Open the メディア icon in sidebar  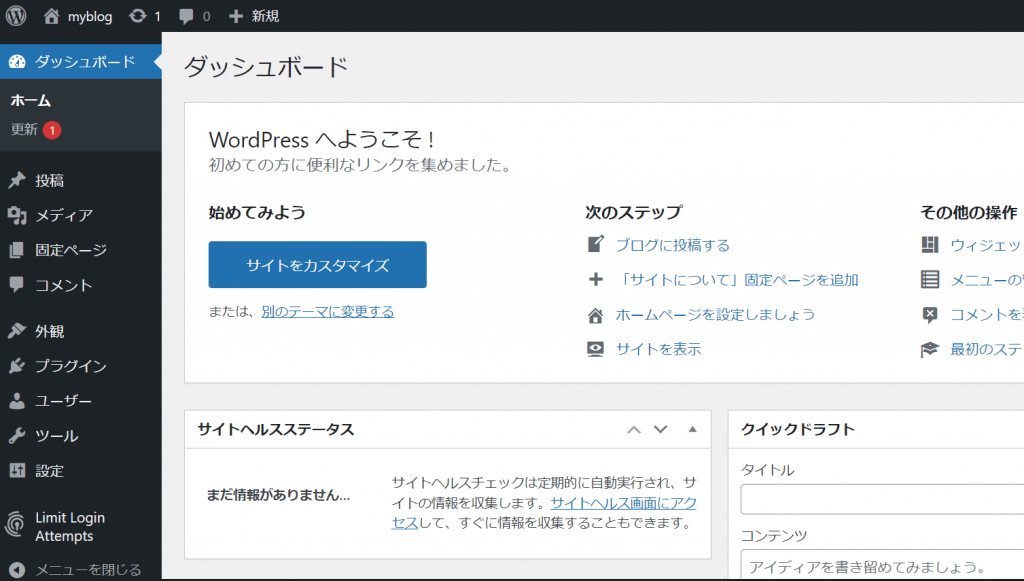coord(20,215)
